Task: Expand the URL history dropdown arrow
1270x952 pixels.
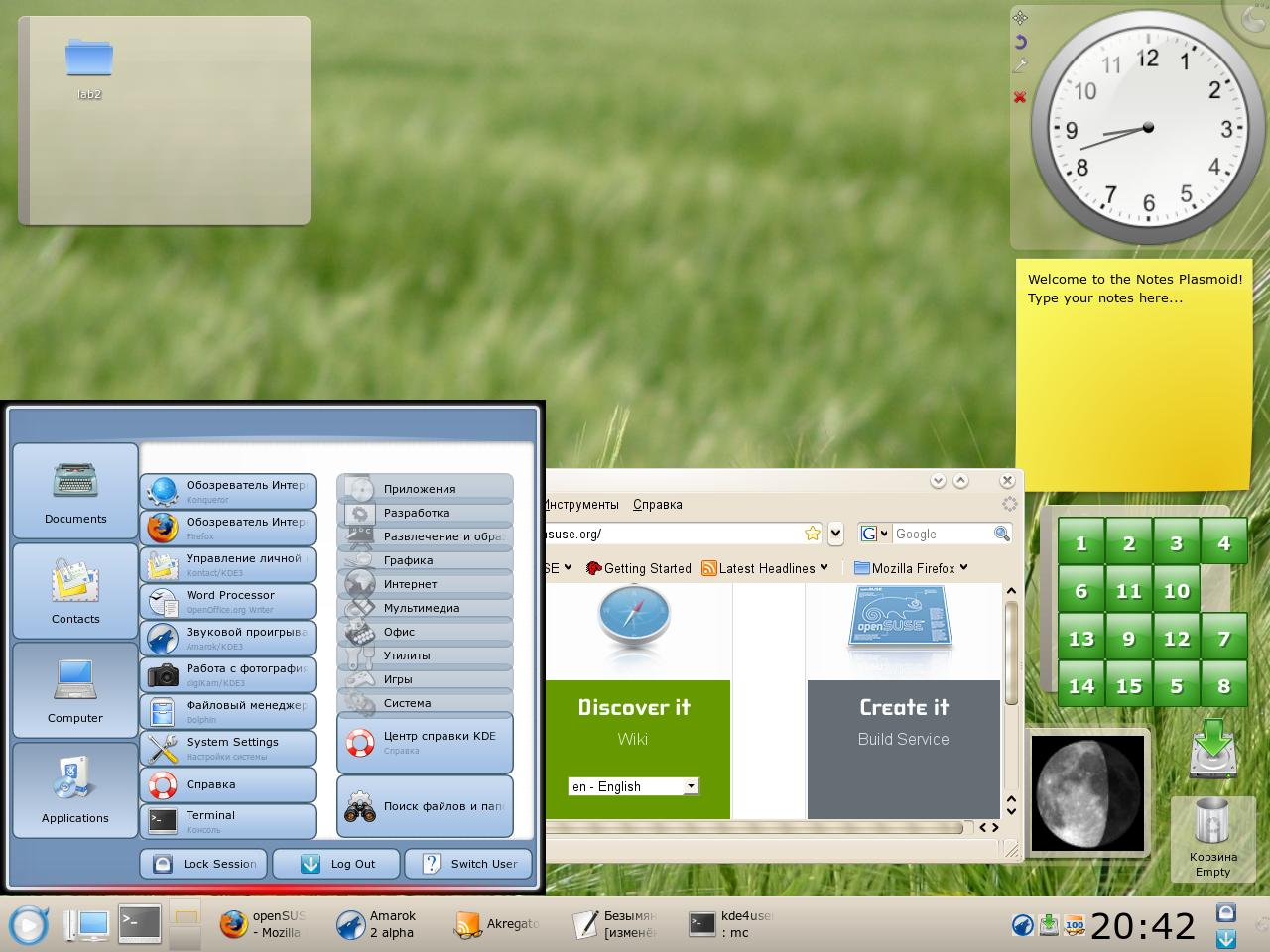Action: point(835,534)
